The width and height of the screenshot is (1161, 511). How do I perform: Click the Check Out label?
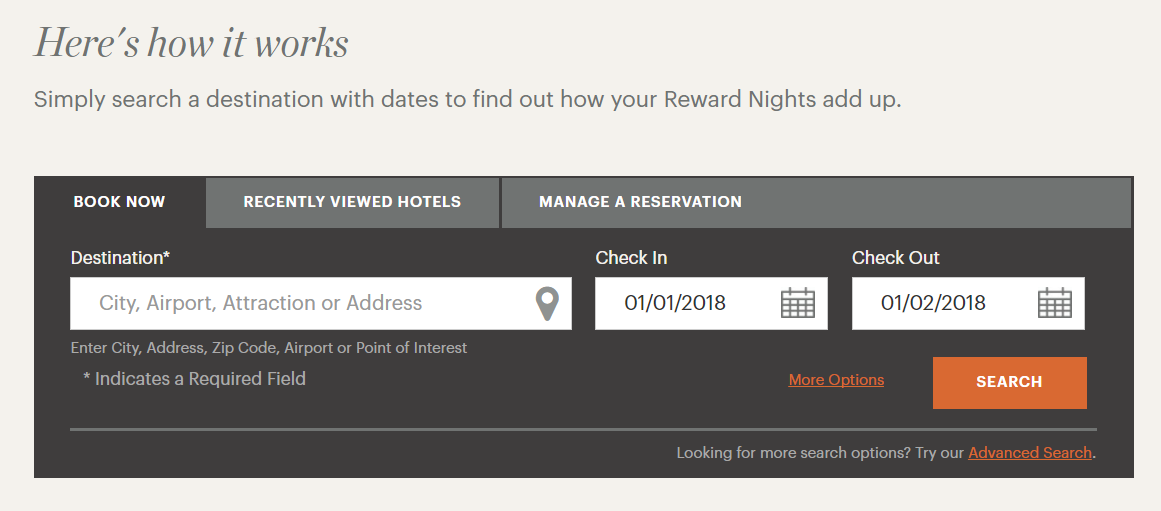click(895, 258)
